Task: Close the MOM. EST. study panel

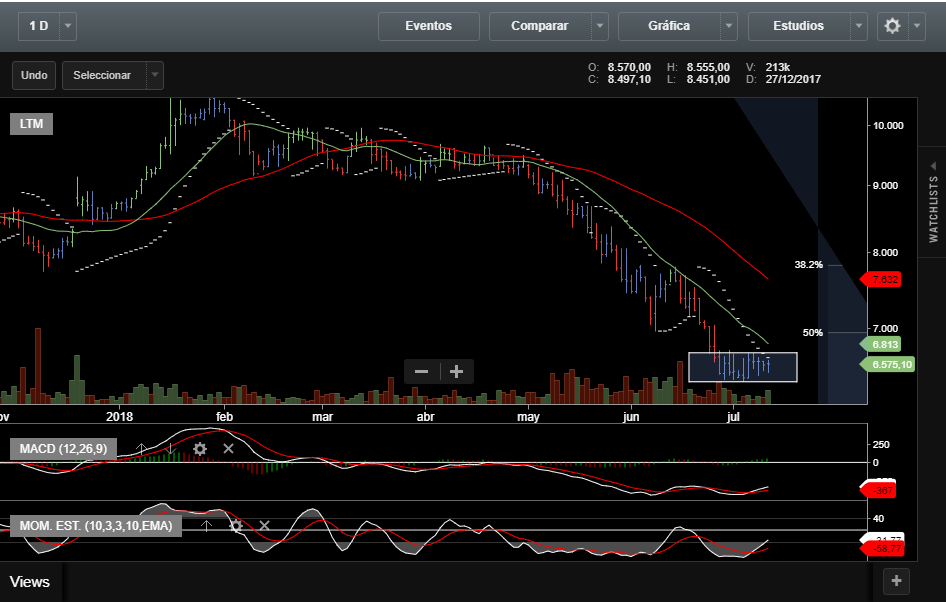Action: (264, 525)
